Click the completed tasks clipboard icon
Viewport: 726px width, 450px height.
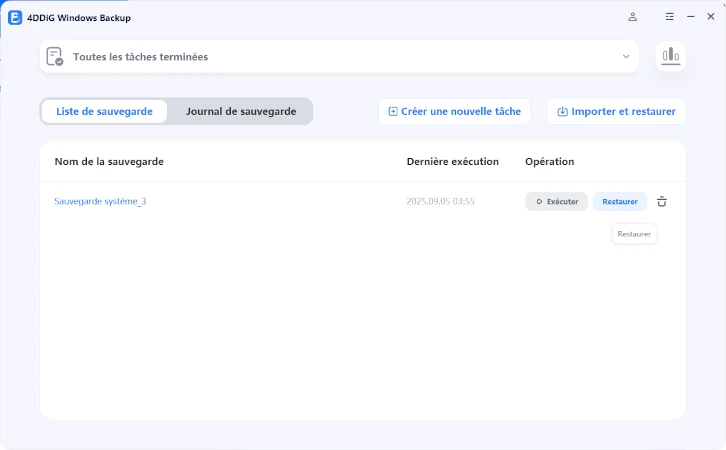(55, 56)
